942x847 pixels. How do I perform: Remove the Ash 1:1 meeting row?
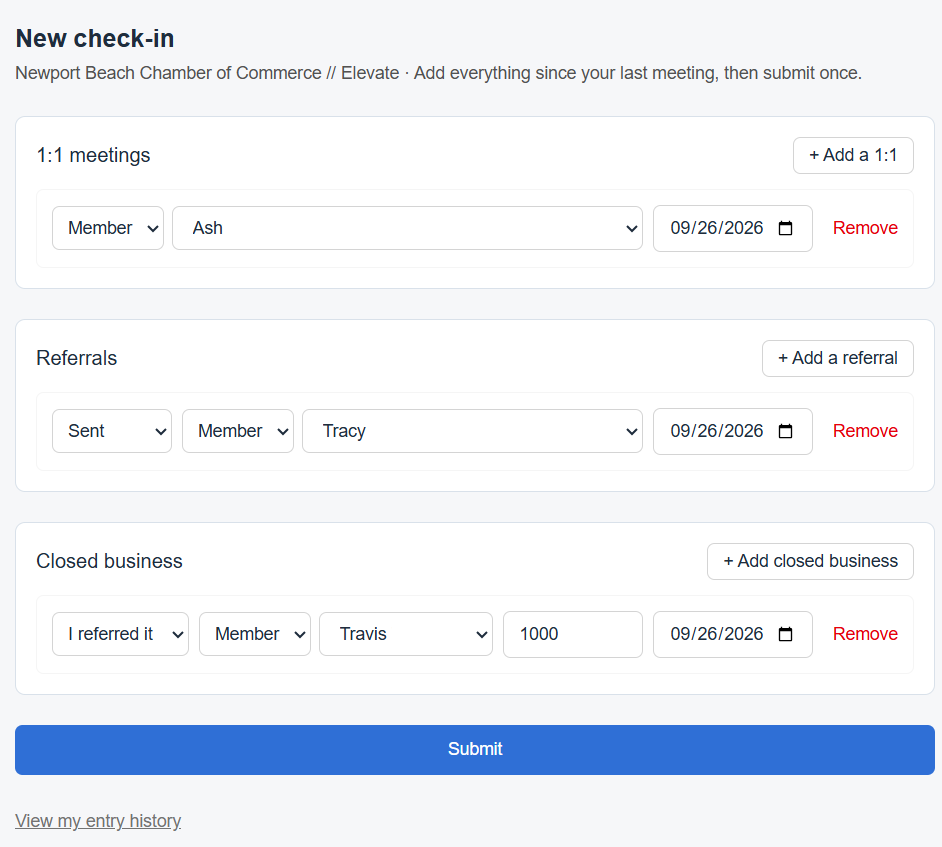pos(865,228)
